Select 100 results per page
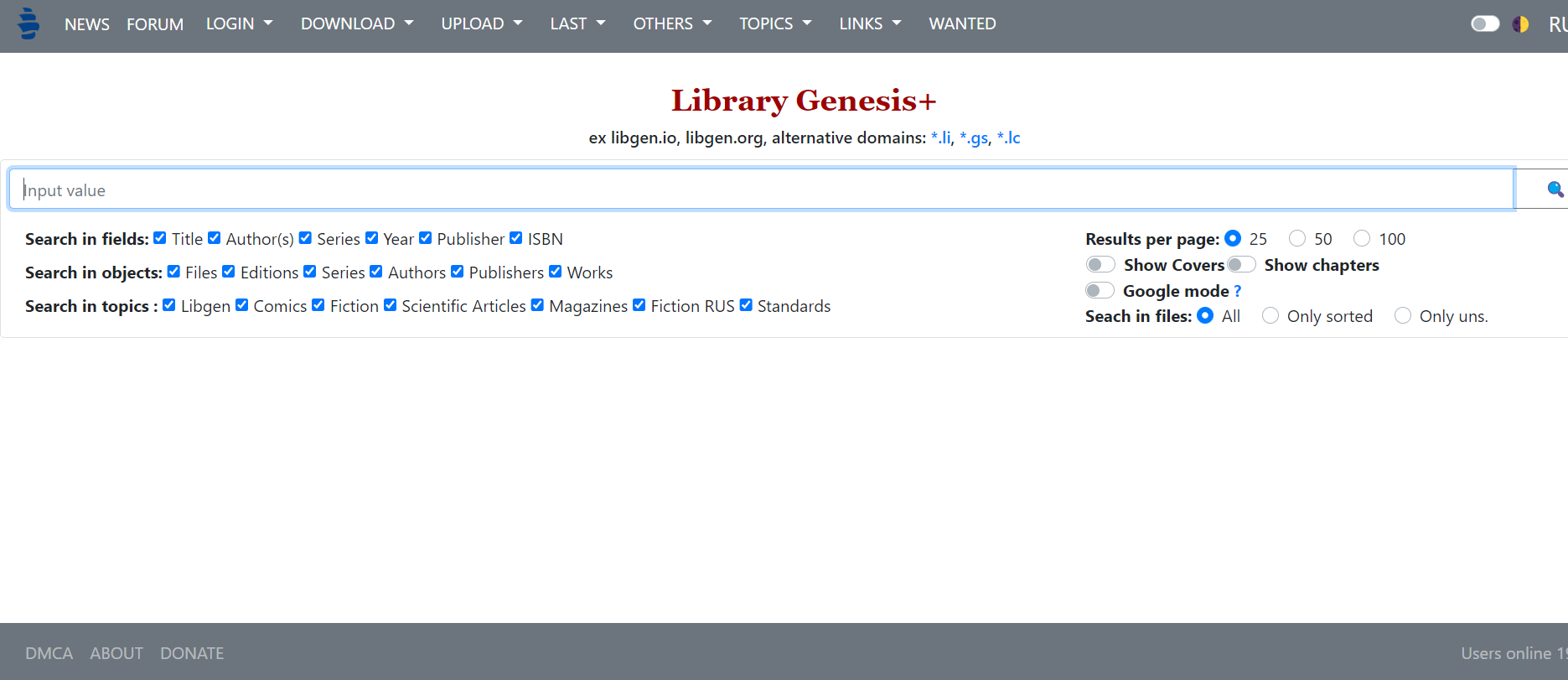The height and width of the screenshot is (680, 1568). (1362, 239)
